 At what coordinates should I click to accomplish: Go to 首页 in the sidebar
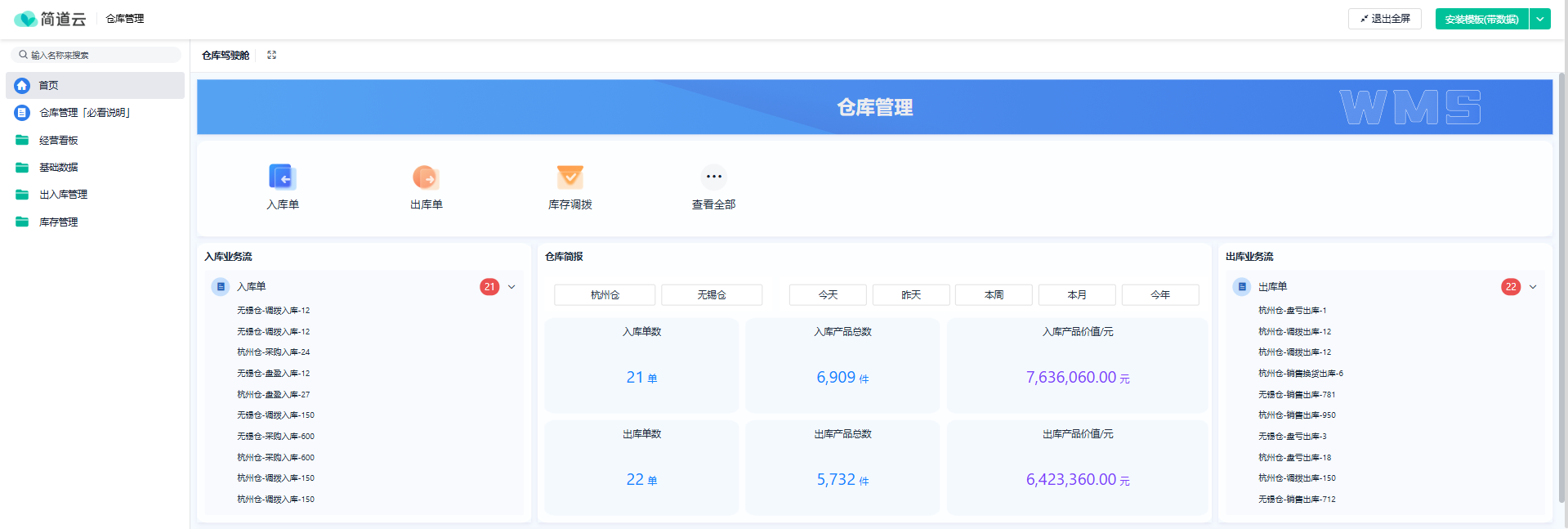(x=95, y=85)
